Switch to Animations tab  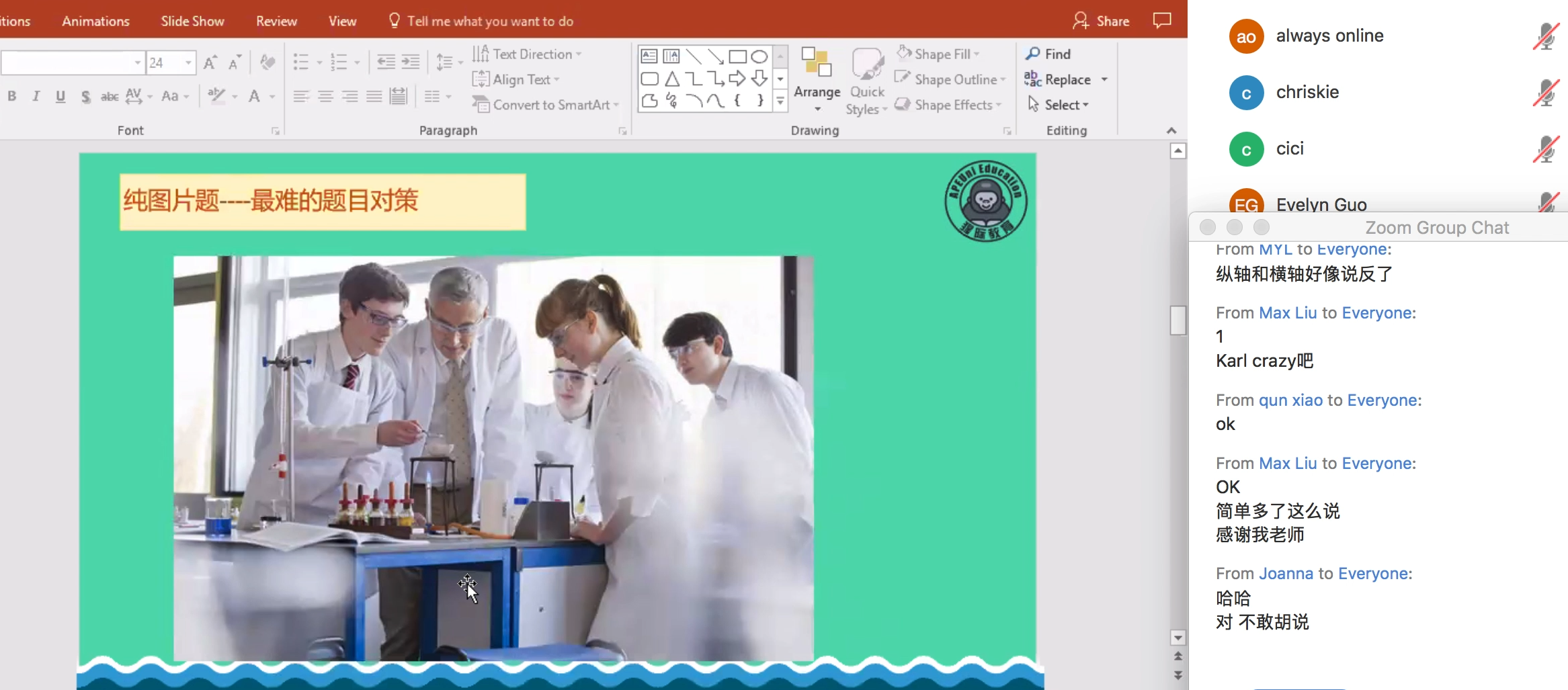[x=96, y=21]
